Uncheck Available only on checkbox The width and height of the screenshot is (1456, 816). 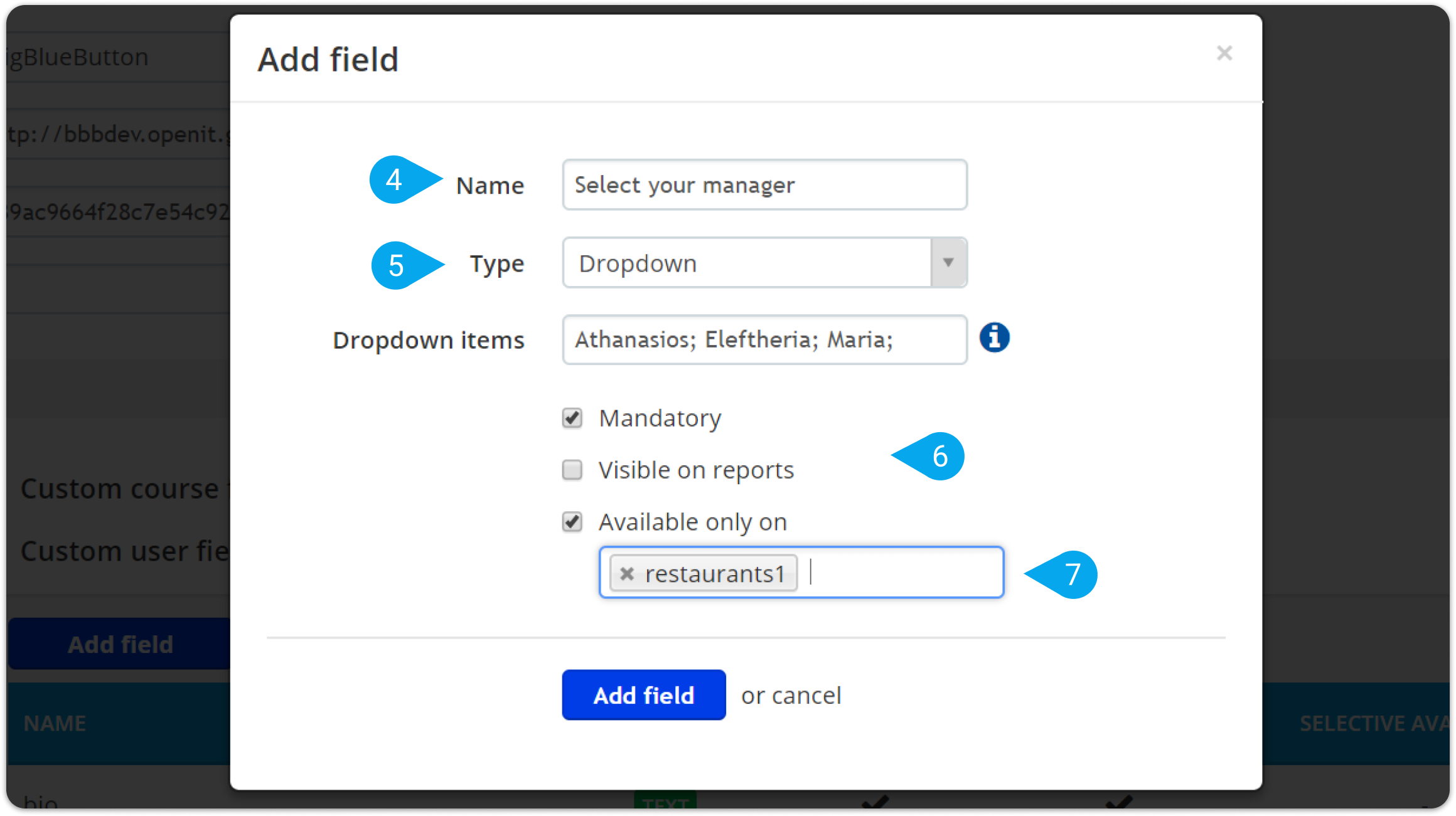[572, 522]
